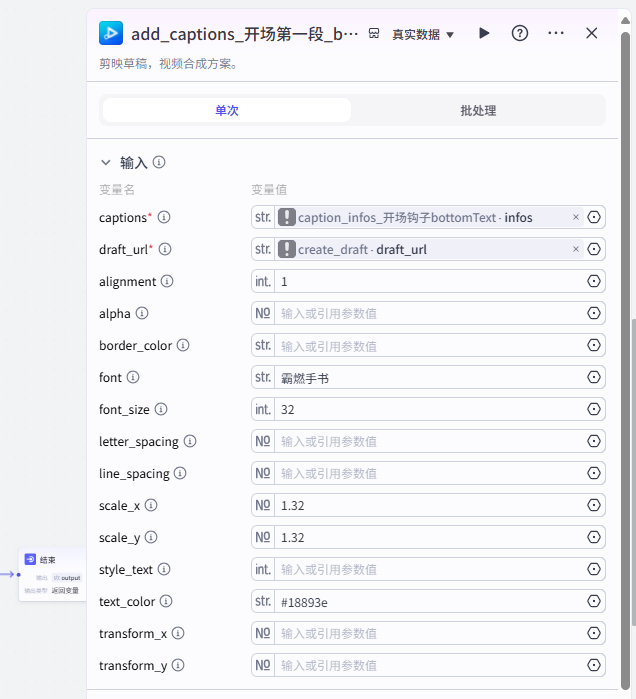Click the empty transform_y value field
Viewport: 636px width, 699px height.
[430, 665]
